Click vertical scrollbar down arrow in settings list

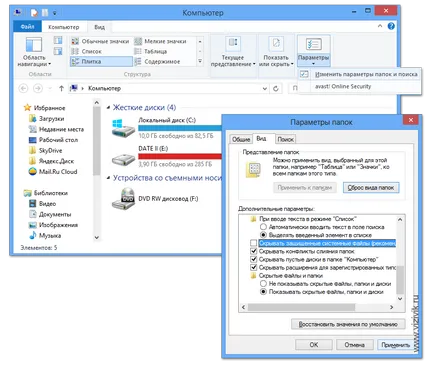(x=400, y=298)
